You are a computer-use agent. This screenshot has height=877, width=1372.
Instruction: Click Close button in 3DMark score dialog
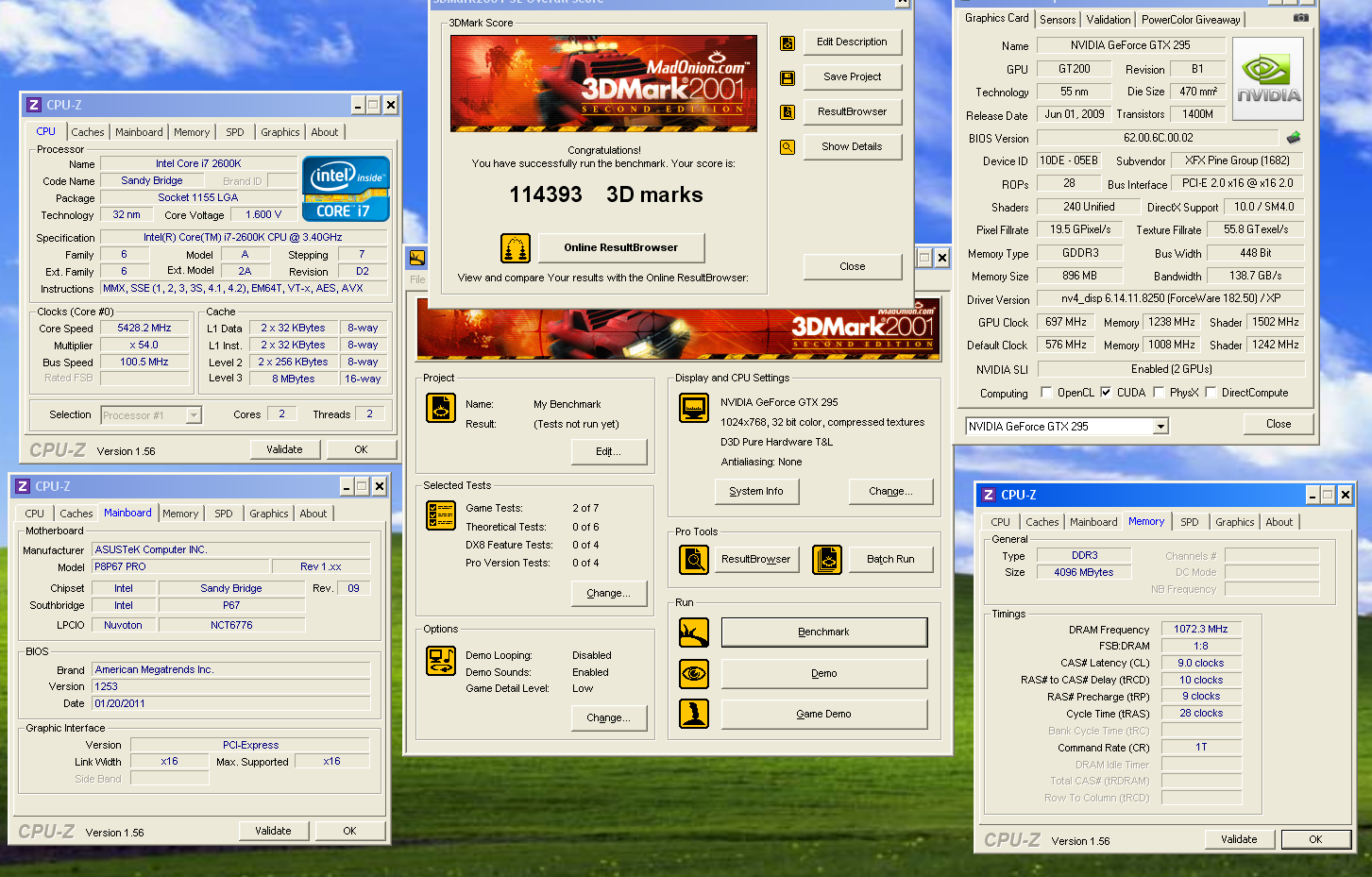(x=853, y=267)
